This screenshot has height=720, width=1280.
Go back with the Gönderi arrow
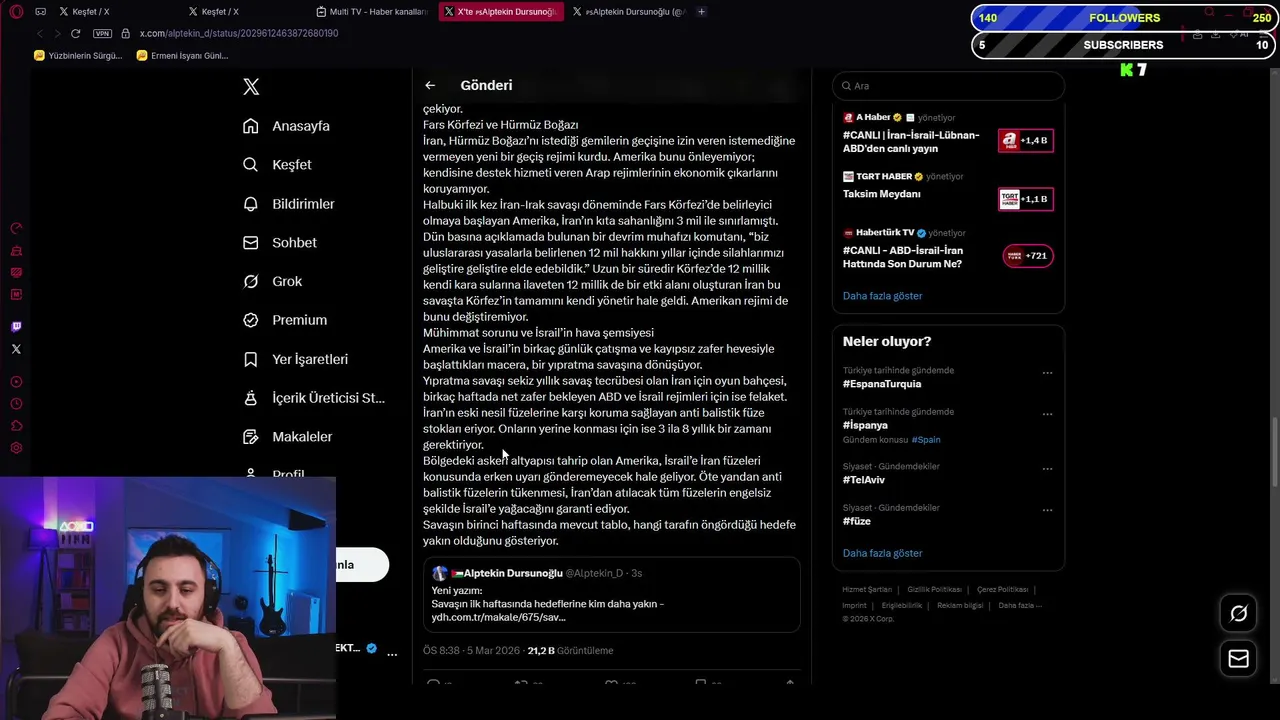tap(430, 86)
